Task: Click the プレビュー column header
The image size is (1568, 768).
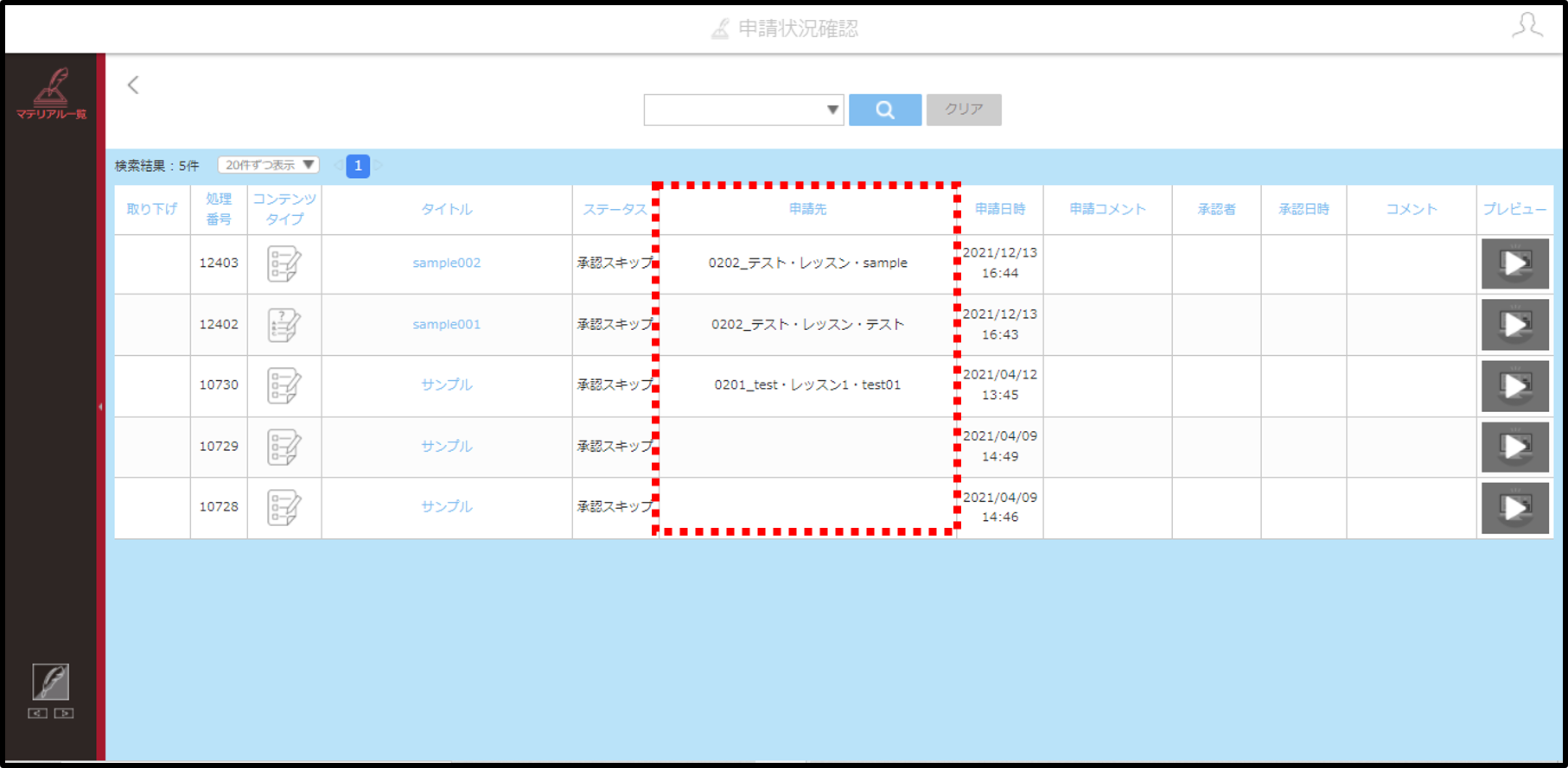Action: coord(1514,209)
